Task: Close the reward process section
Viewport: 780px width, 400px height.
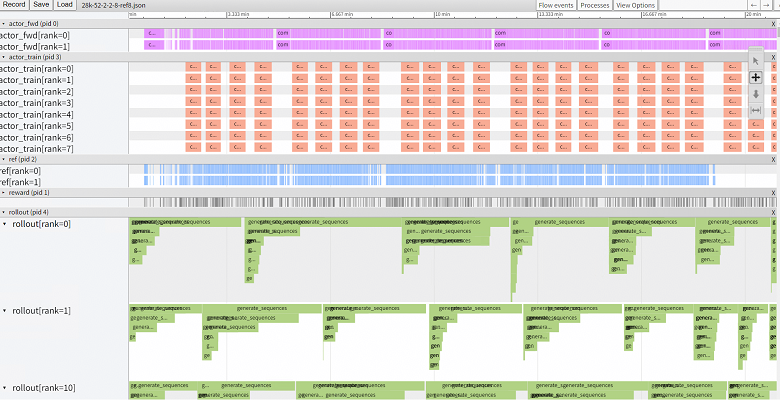Action: pyautogui.click(x=774, y=193)
